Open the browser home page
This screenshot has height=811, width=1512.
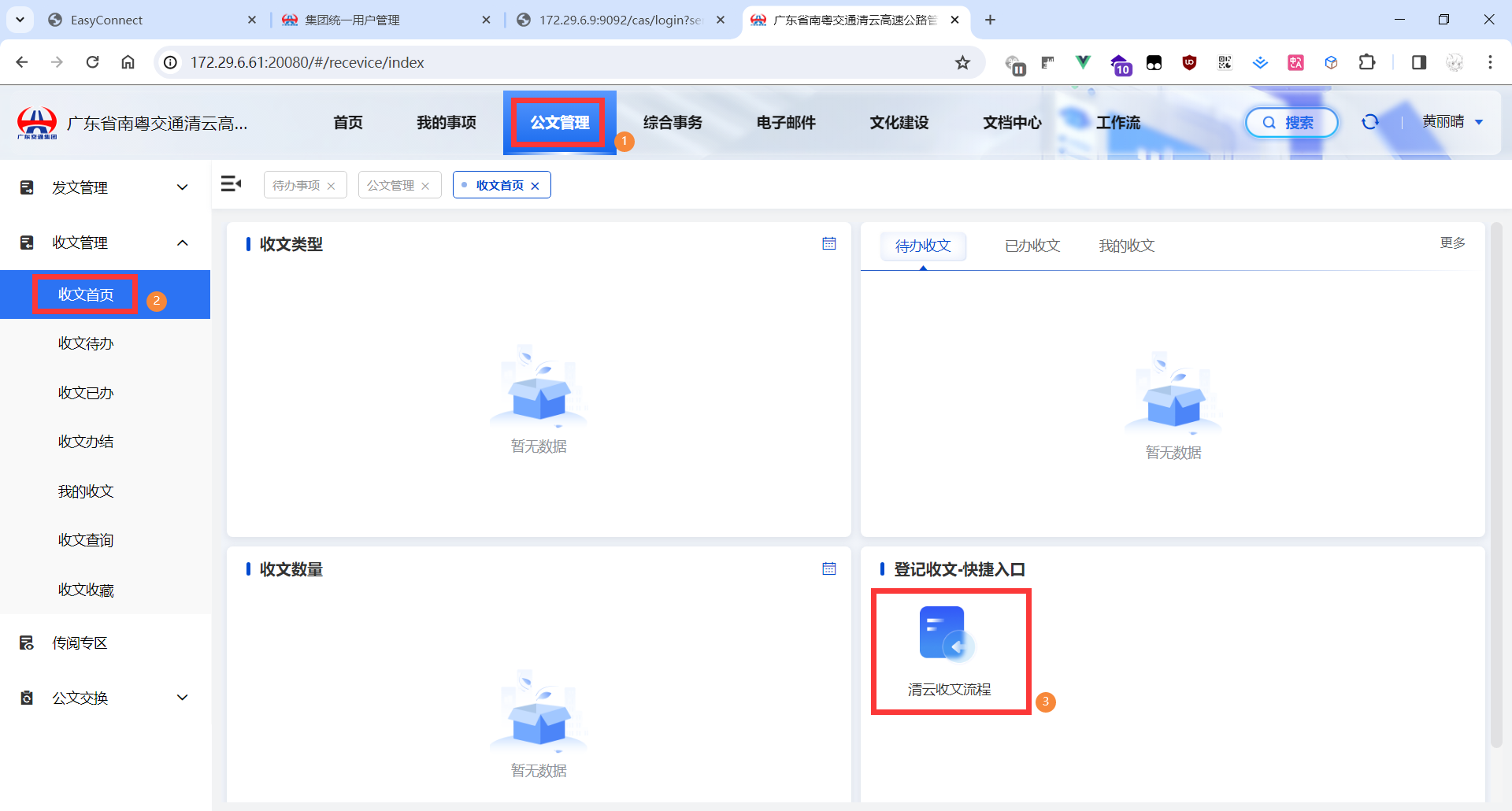pos(128,62)
